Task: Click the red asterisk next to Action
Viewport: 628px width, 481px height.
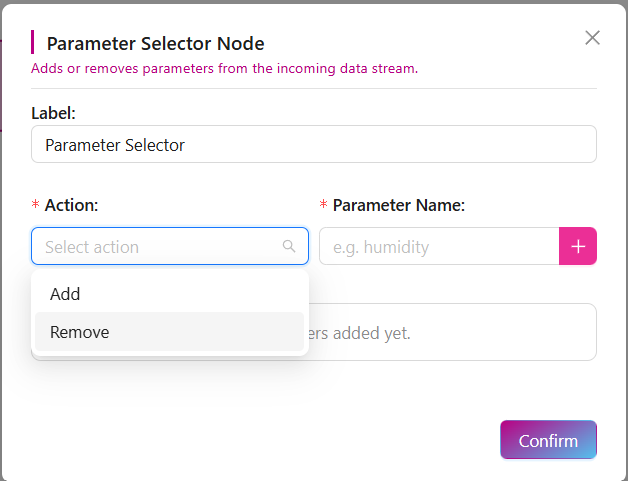Action: tap(36, 206)
